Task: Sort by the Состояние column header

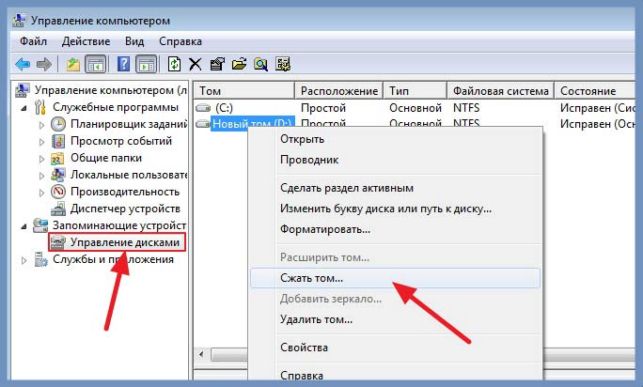Action: 595,91
